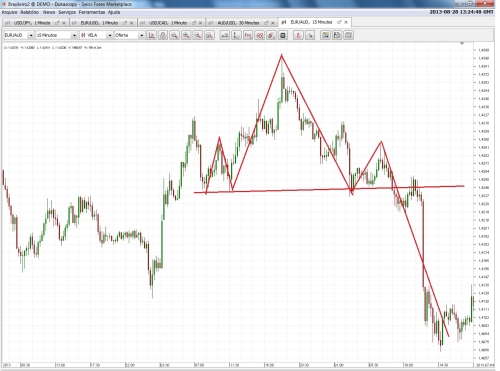Switch to the AUD/USD 30 Minutos tab
Image resolution: width=500 pixels, height=371 pixels.
238,23
